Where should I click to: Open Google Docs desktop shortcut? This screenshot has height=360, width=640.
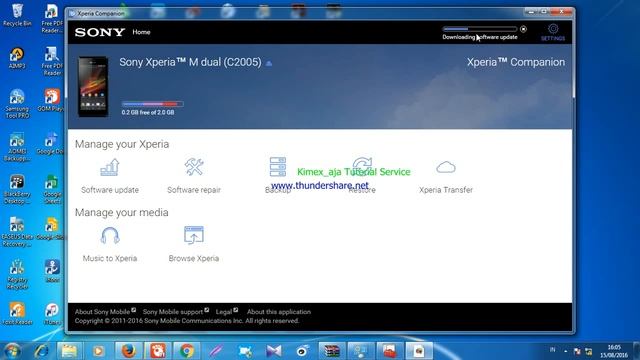(51, 143)
